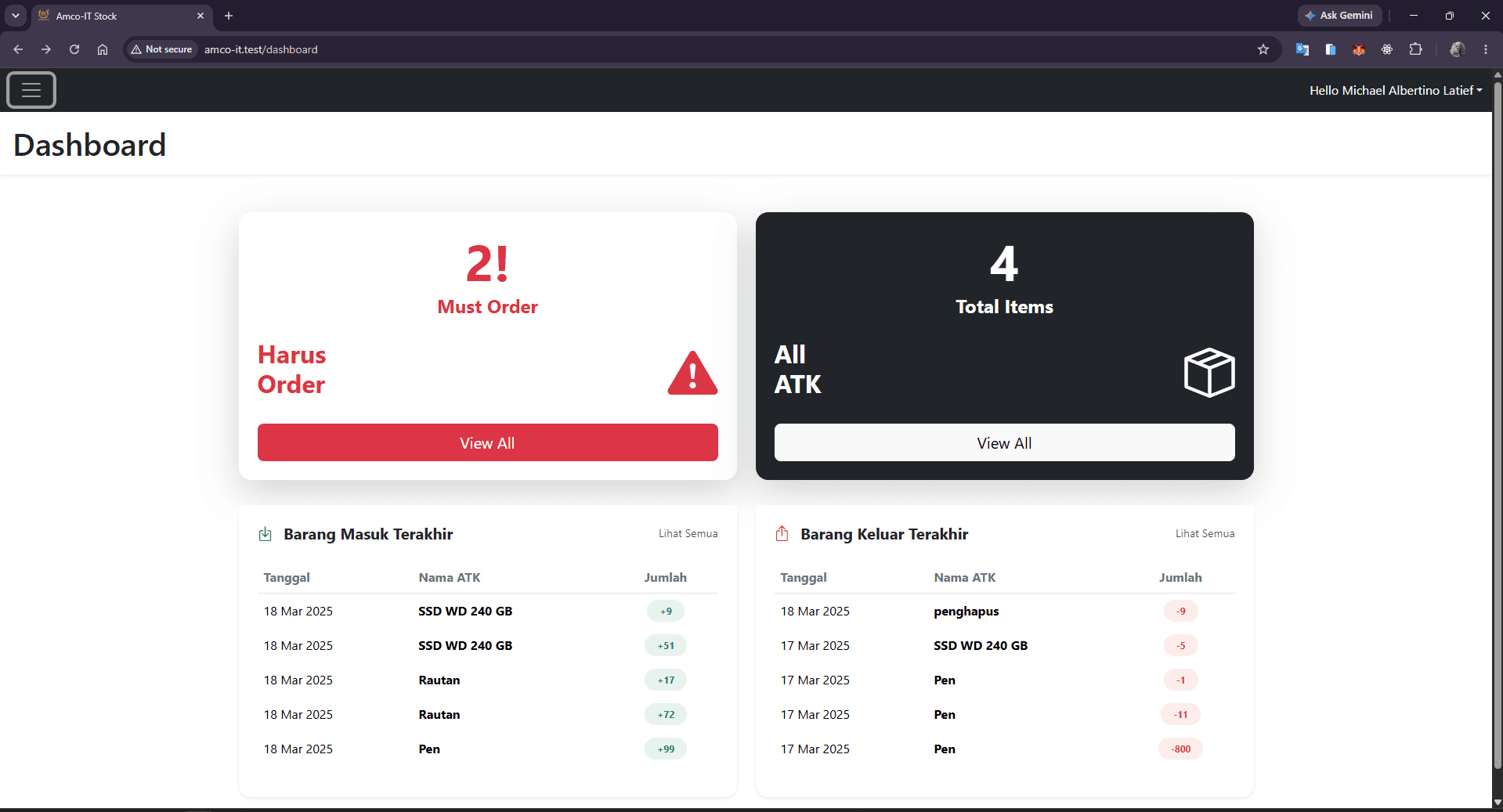Image resolution: width=1503 pixels, height=812 pixels.
Task: Open the Extensions puzzle menu
Action: 1415,49
